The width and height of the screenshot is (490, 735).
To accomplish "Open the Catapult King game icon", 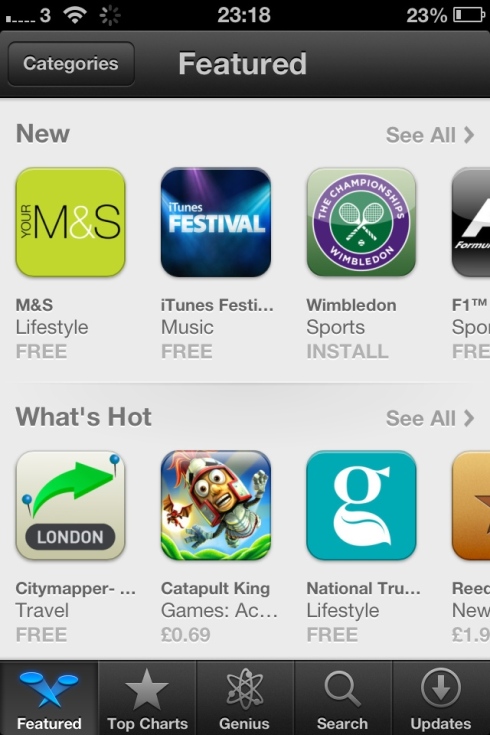I will click(216, 505).
